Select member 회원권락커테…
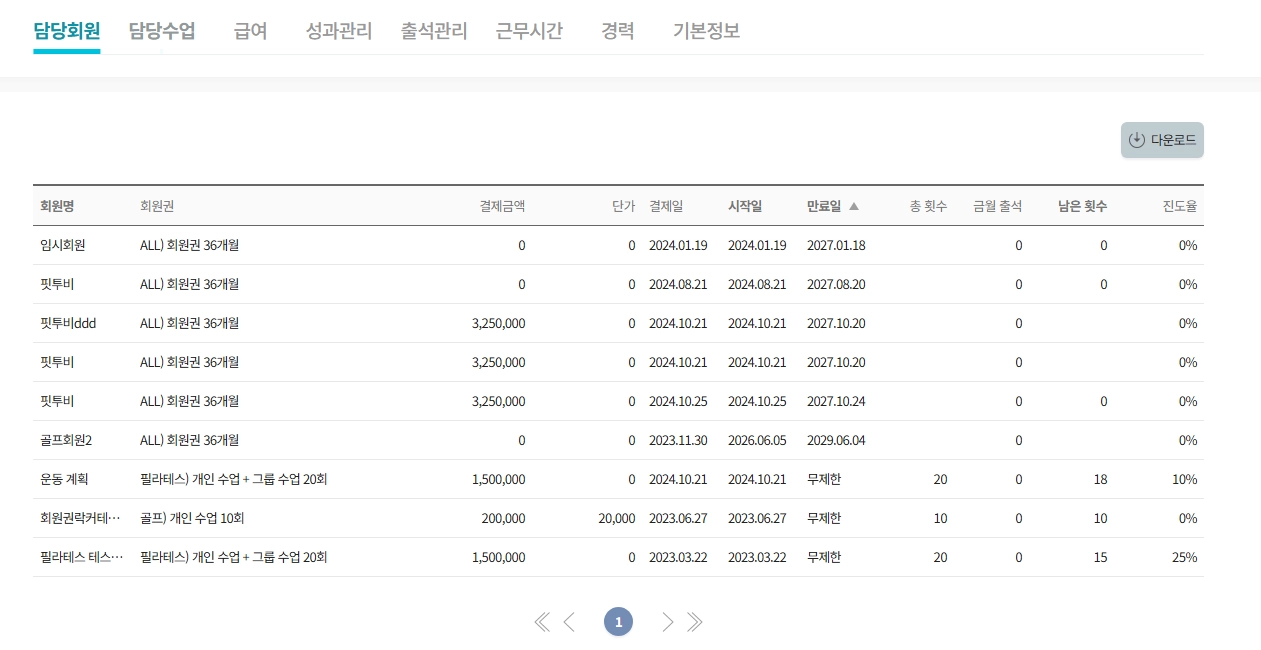The width and height of the screenshot is (1261, 650). coord(80,518)
